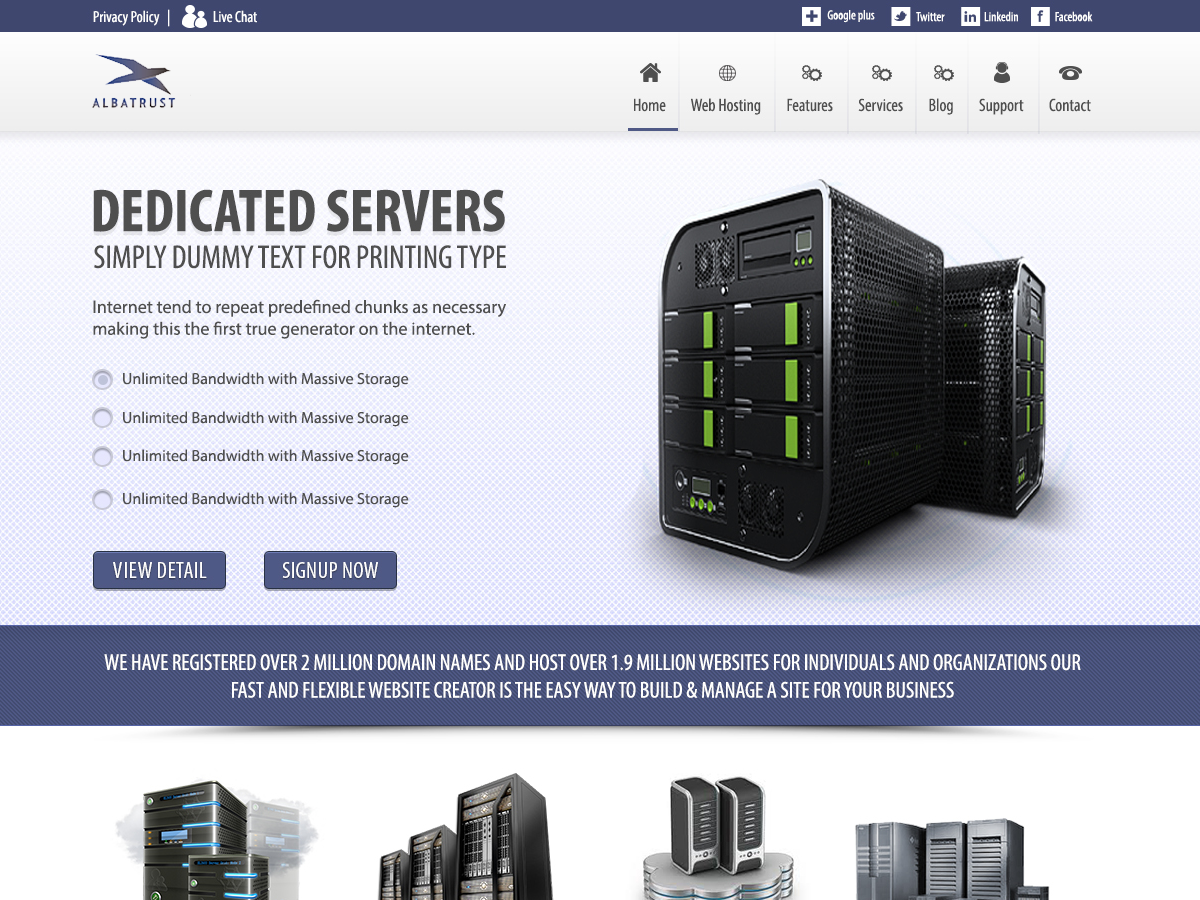Follow the Linkedin text link
The height and width of the screenshot is (900, 1200).
coord(1001,16)
